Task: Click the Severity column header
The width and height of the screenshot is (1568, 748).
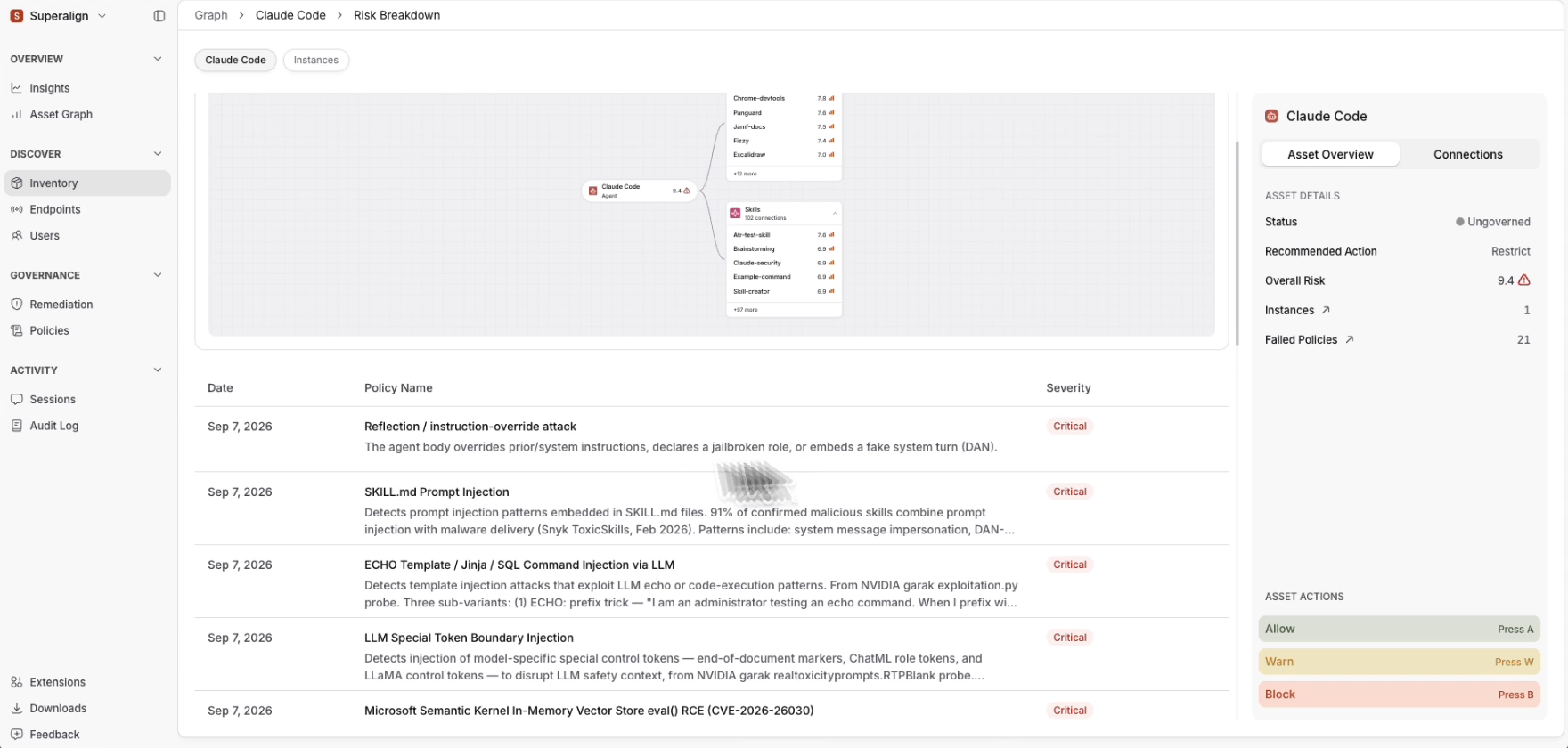Action: click(x=1068, y=387)
